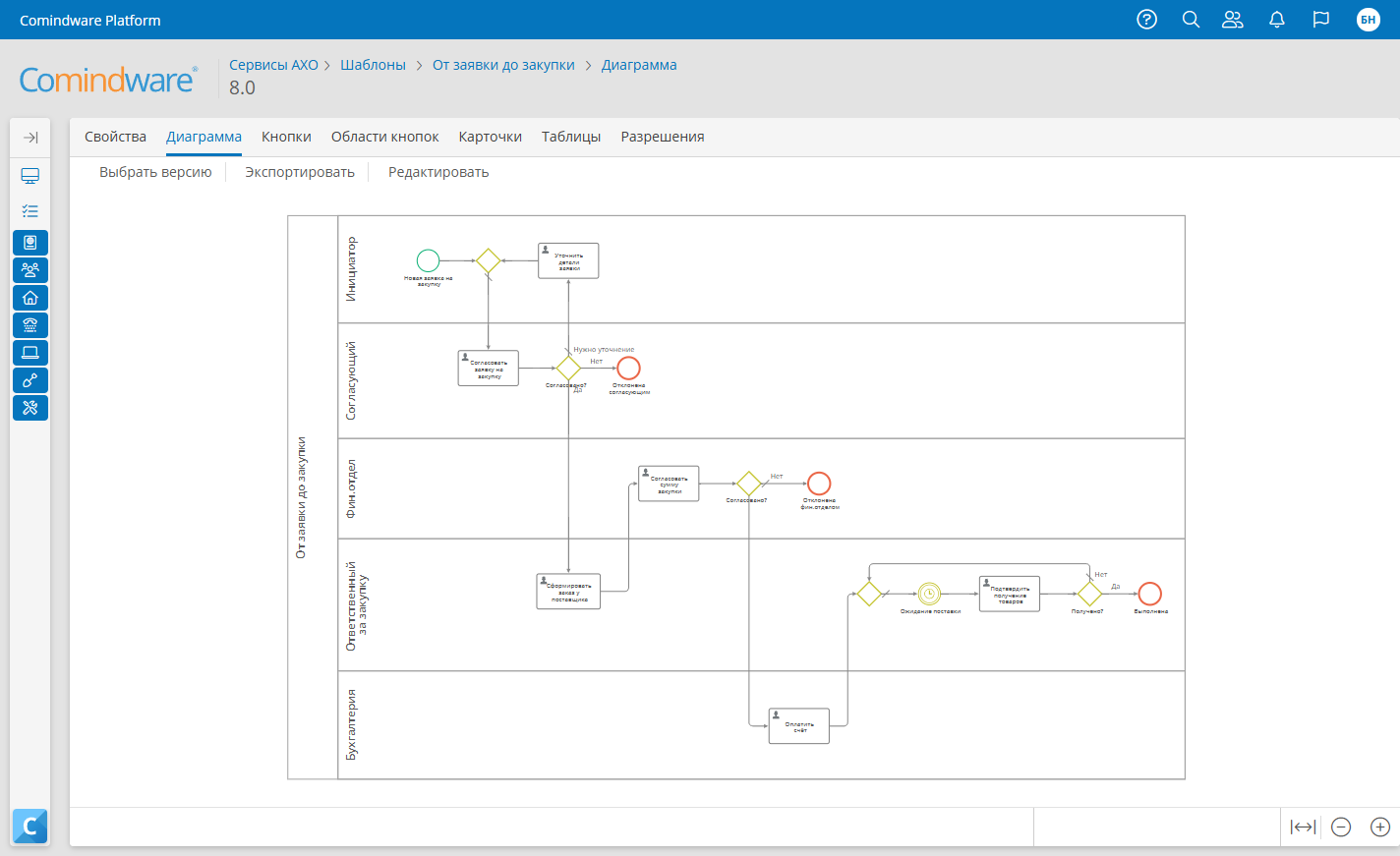Click the Диаграмма breadcrumb link
Image resolution: width=1400 pixels, height=856 pixels.
pos(639,65)
